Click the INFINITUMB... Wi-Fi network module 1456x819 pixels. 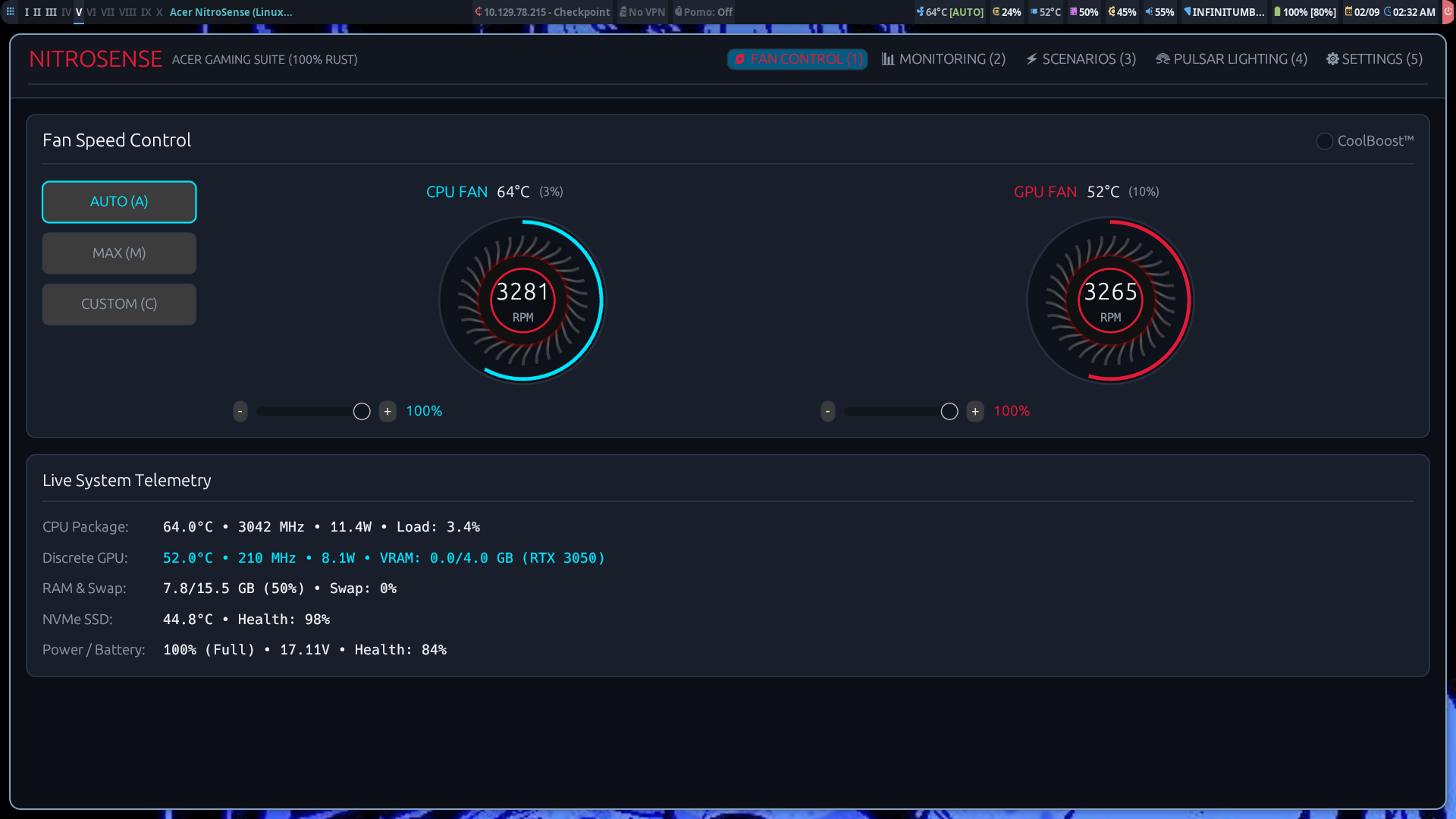(x=1224, y=12)
